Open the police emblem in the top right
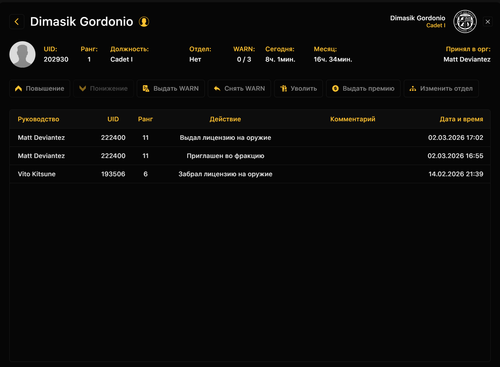 click(465, 22)
